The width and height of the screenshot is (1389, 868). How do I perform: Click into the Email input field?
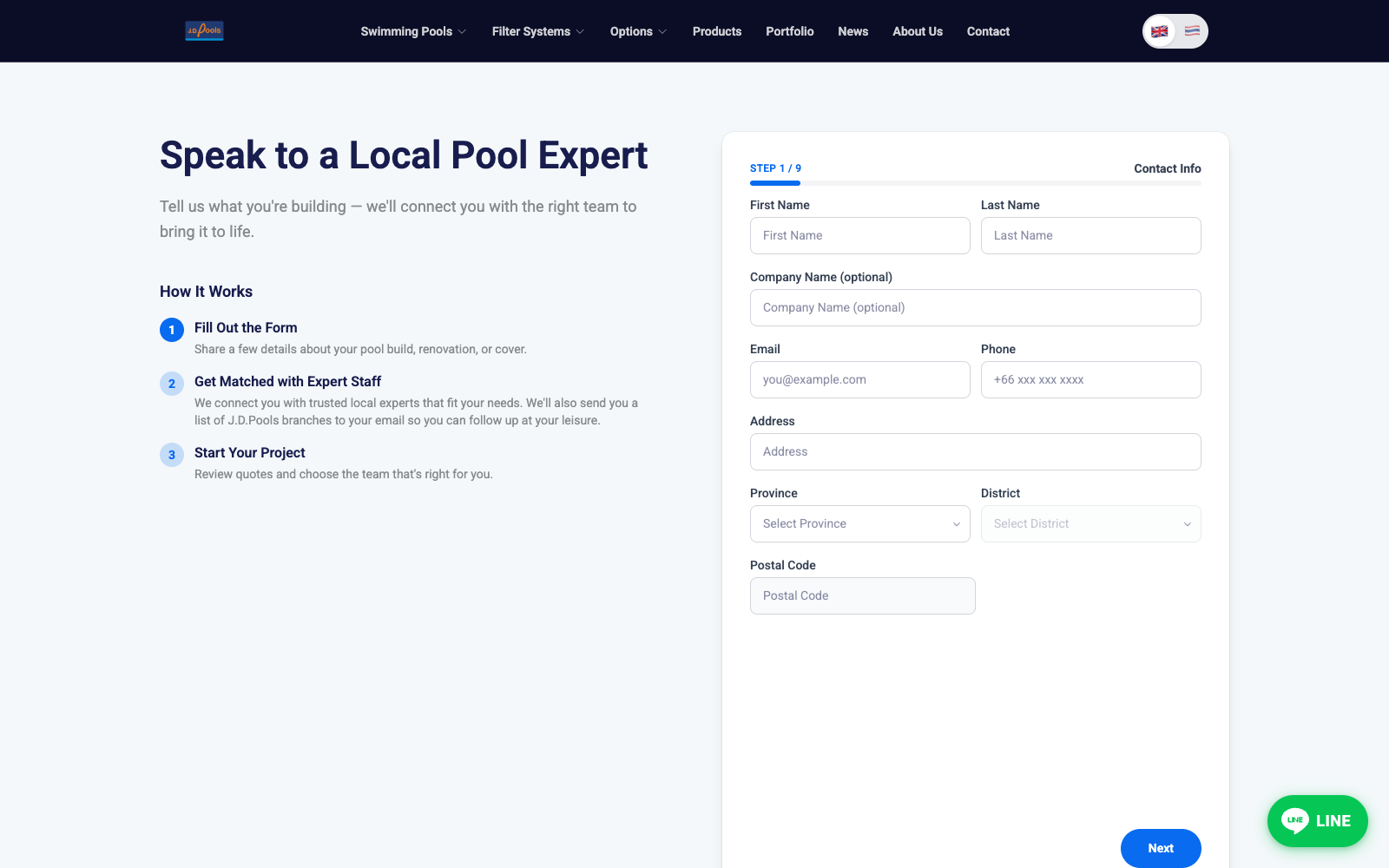[x=859, y=380]
